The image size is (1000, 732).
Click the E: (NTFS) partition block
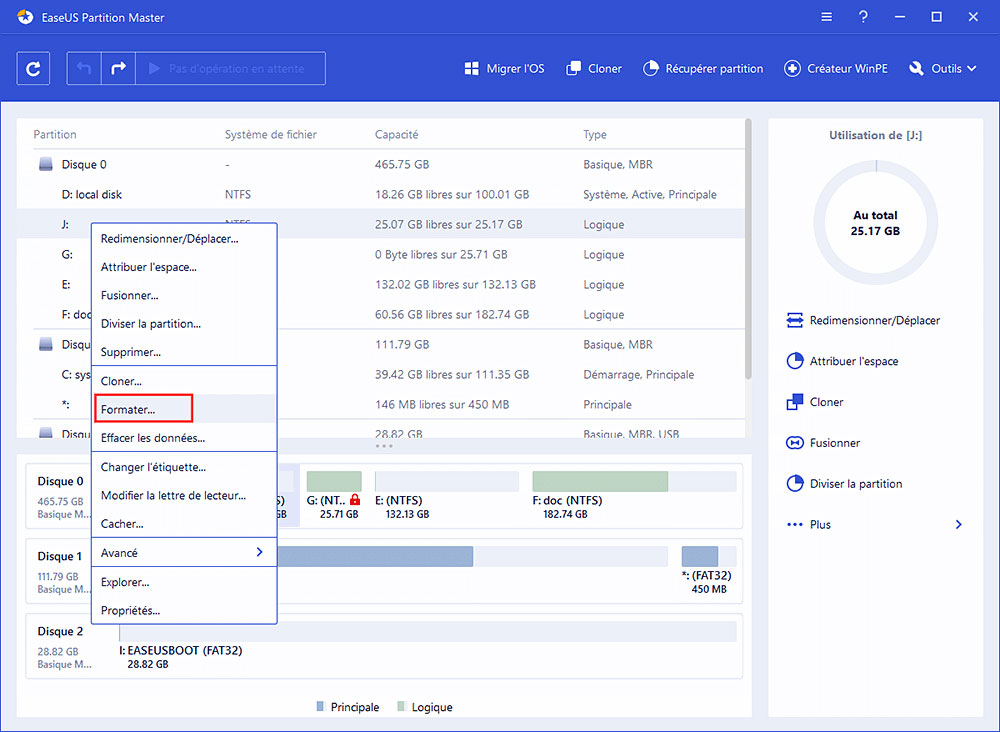tap(446, 495)
